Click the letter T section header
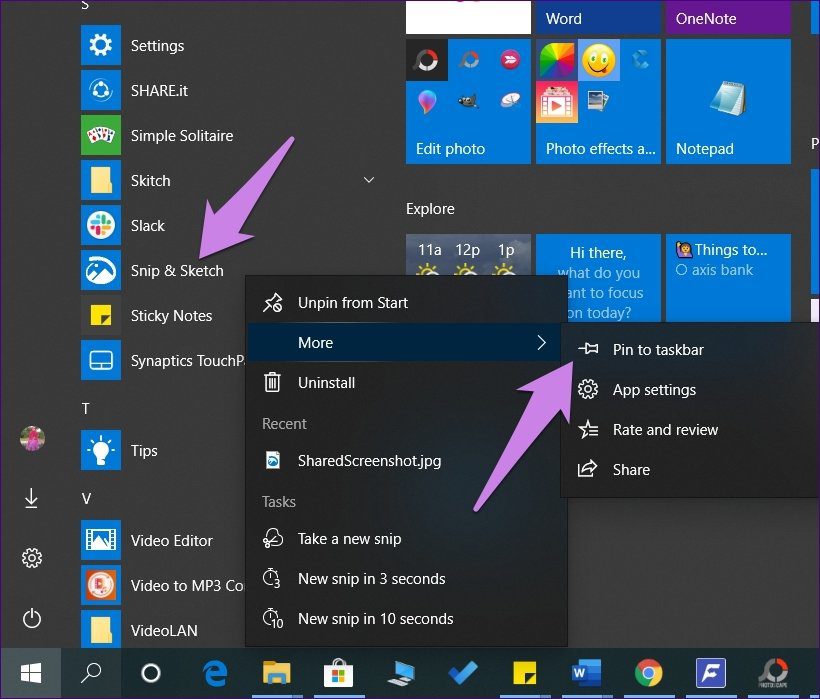Image resolution: width=820 pixels, height=699 pixels. pyautogui.click(x=86, y=408)
